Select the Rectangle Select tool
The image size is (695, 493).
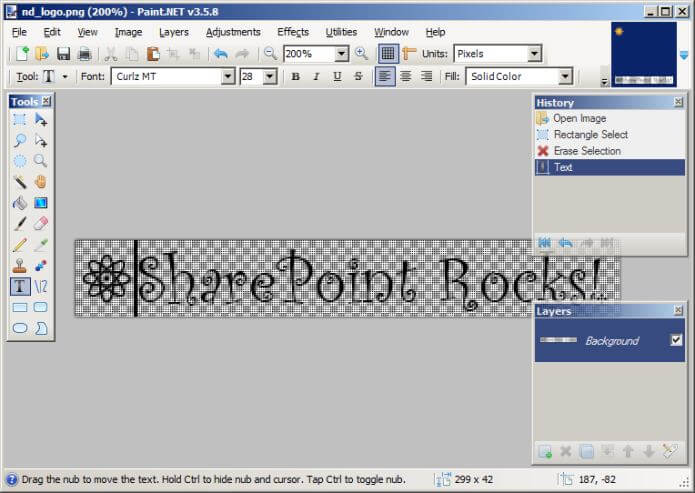(20, 120)
